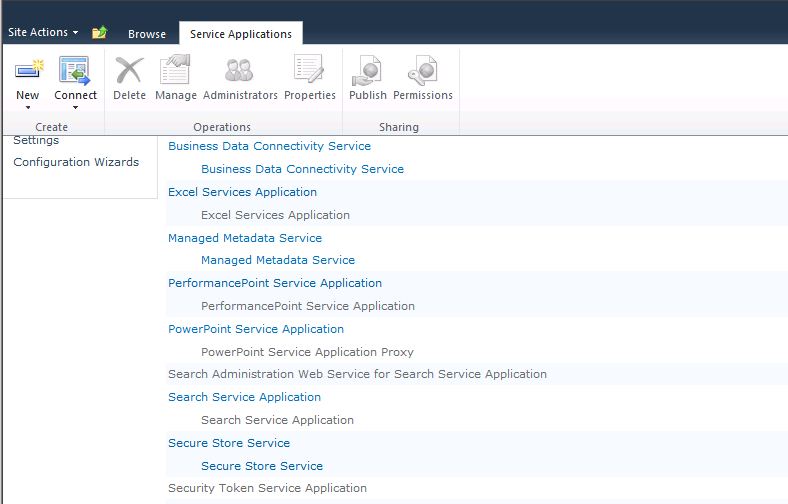Image resolution: width=788 pixels, height=504 pixels.
Task: Click the Delete X icon
Action: (x=129, y=69)
